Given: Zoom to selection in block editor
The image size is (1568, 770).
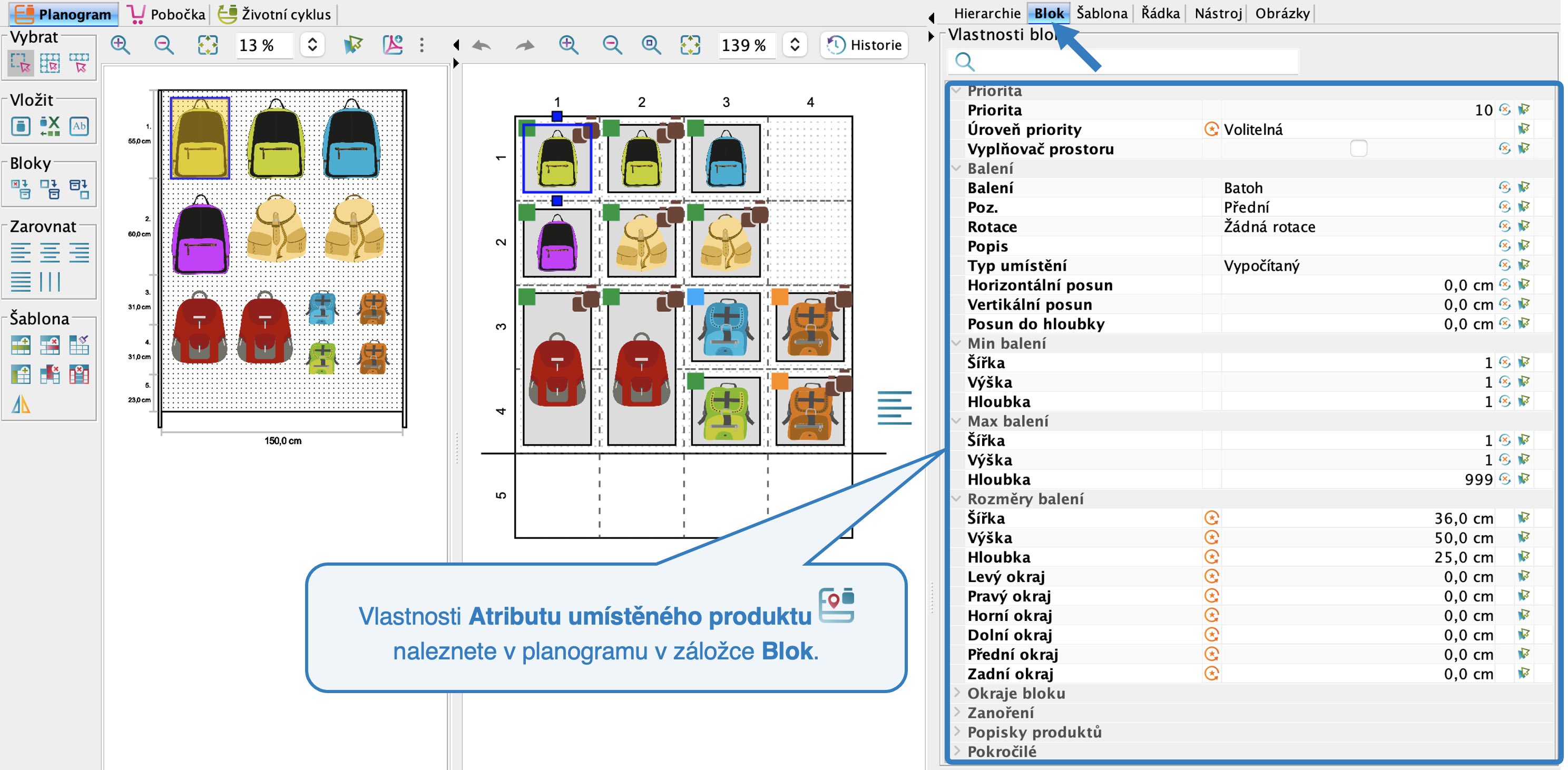Looking at the screenshot, I should [651, 45].
